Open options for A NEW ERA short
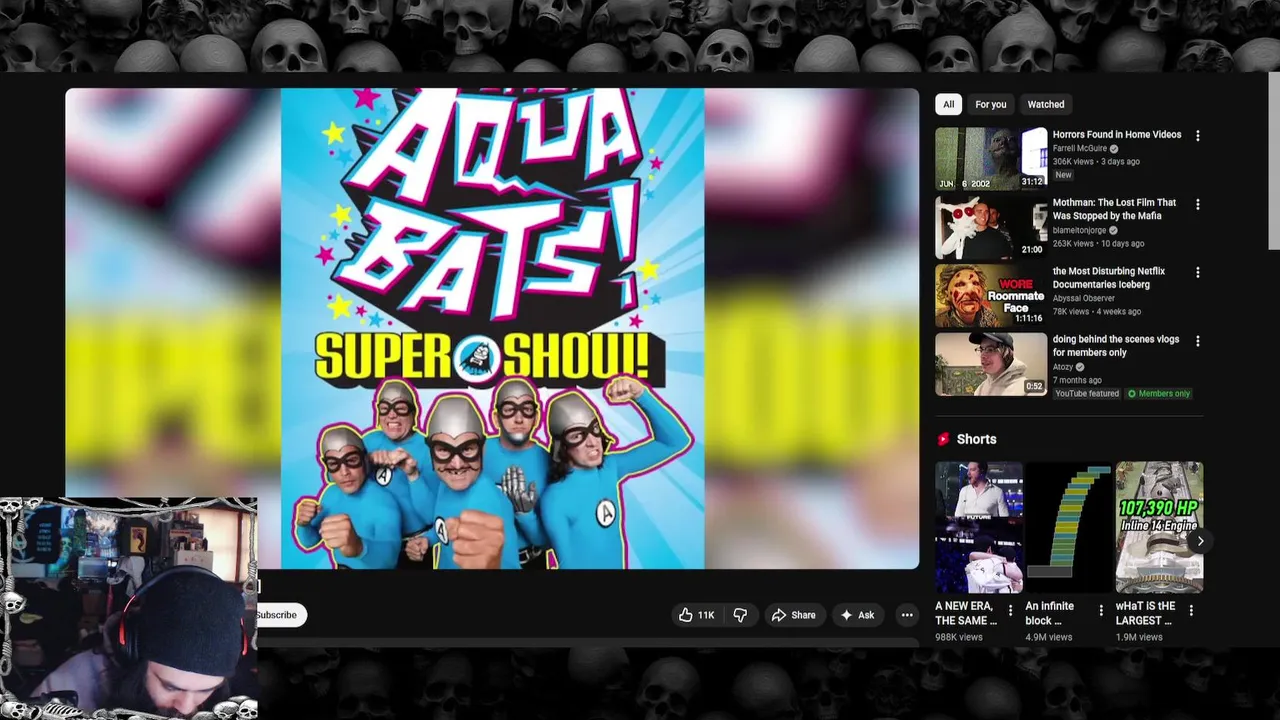This screenshot has height=720, width=1280. click(1010, 610)
